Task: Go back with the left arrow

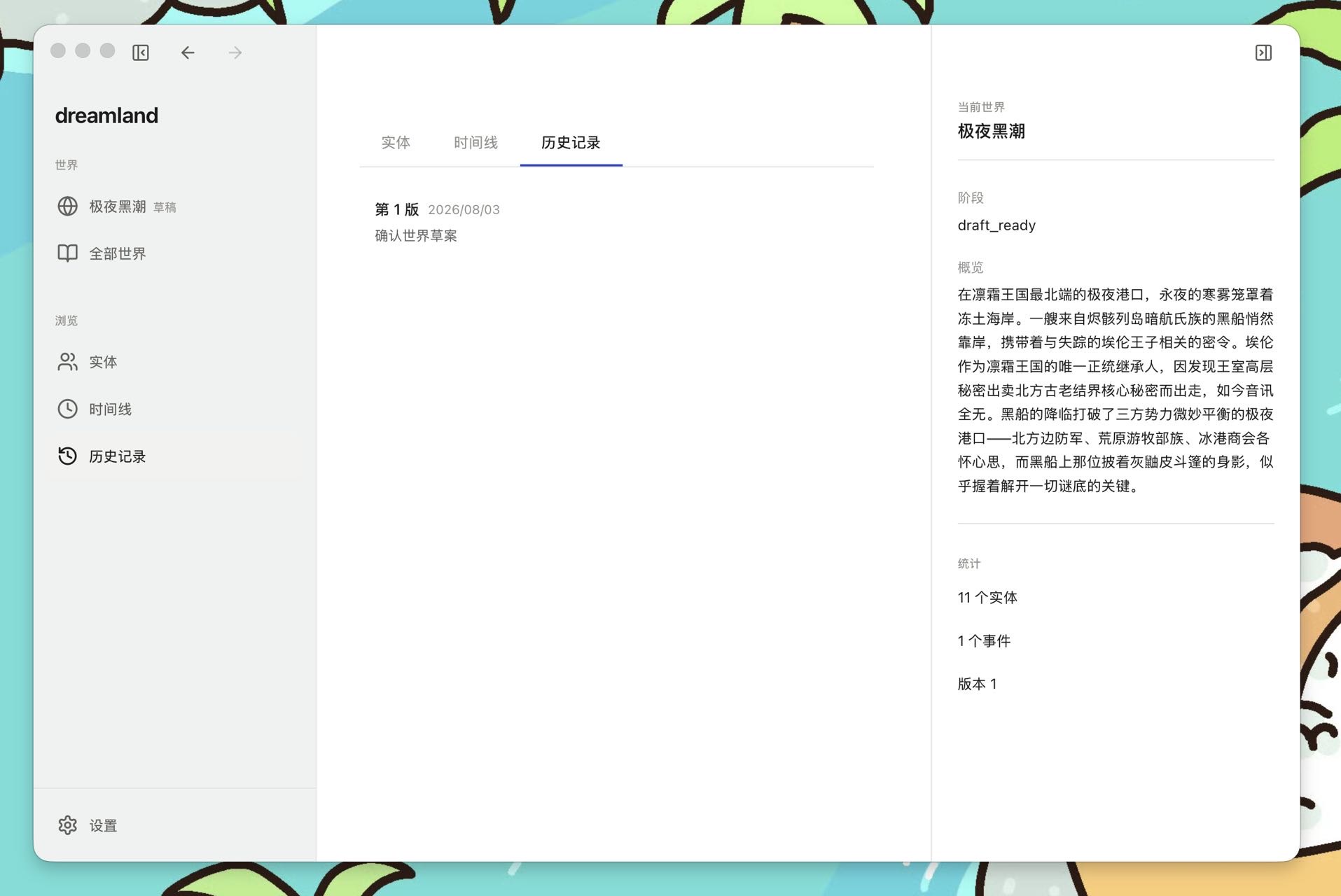Action: [188, 52]
